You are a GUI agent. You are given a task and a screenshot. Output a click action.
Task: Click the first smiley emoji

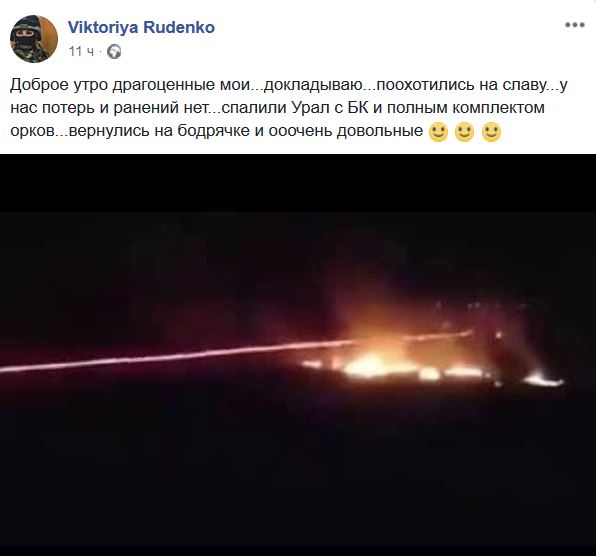(x=438, y=132)
